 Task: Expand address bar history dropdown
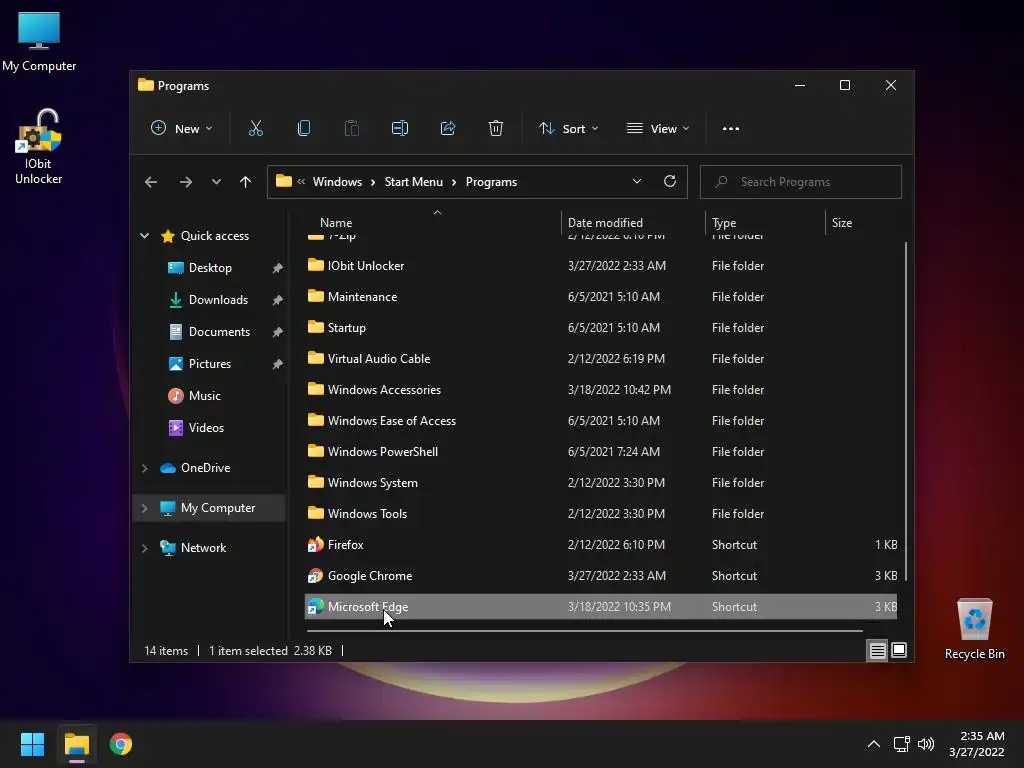[x=637, y=182]
